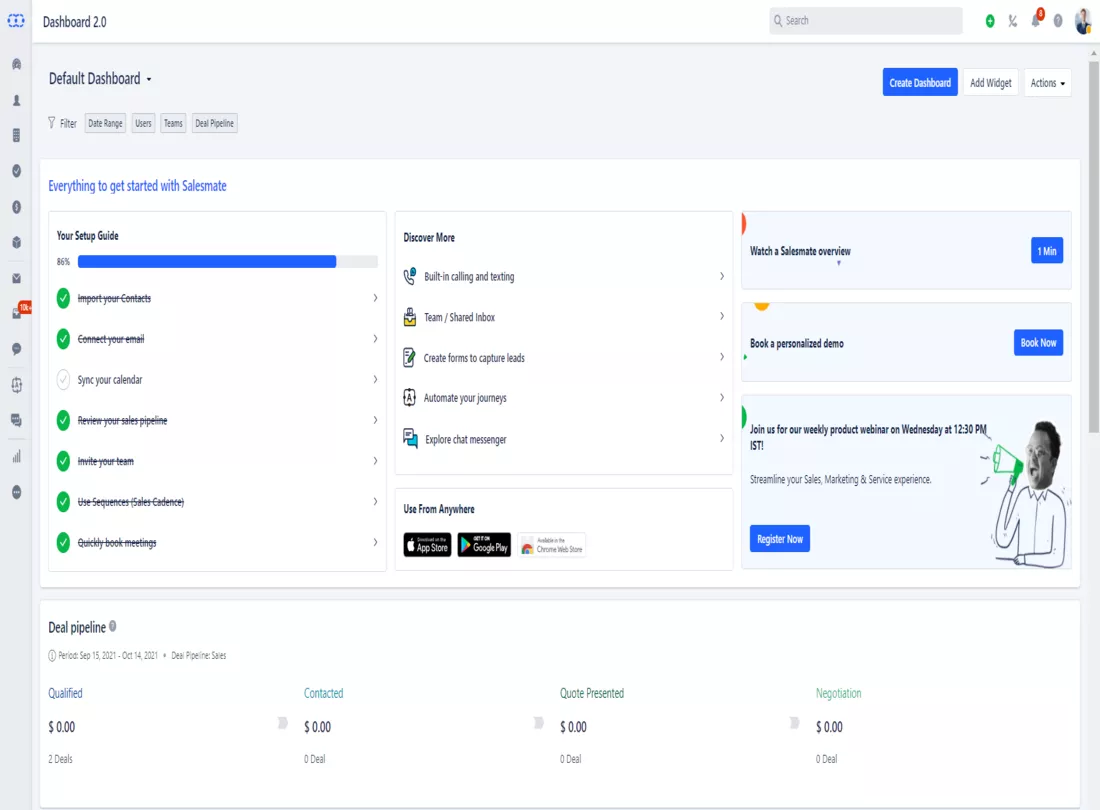The image size is (1100, 810).
Task: Toggle the Sync your calendar checkmark
Action: 63,380
